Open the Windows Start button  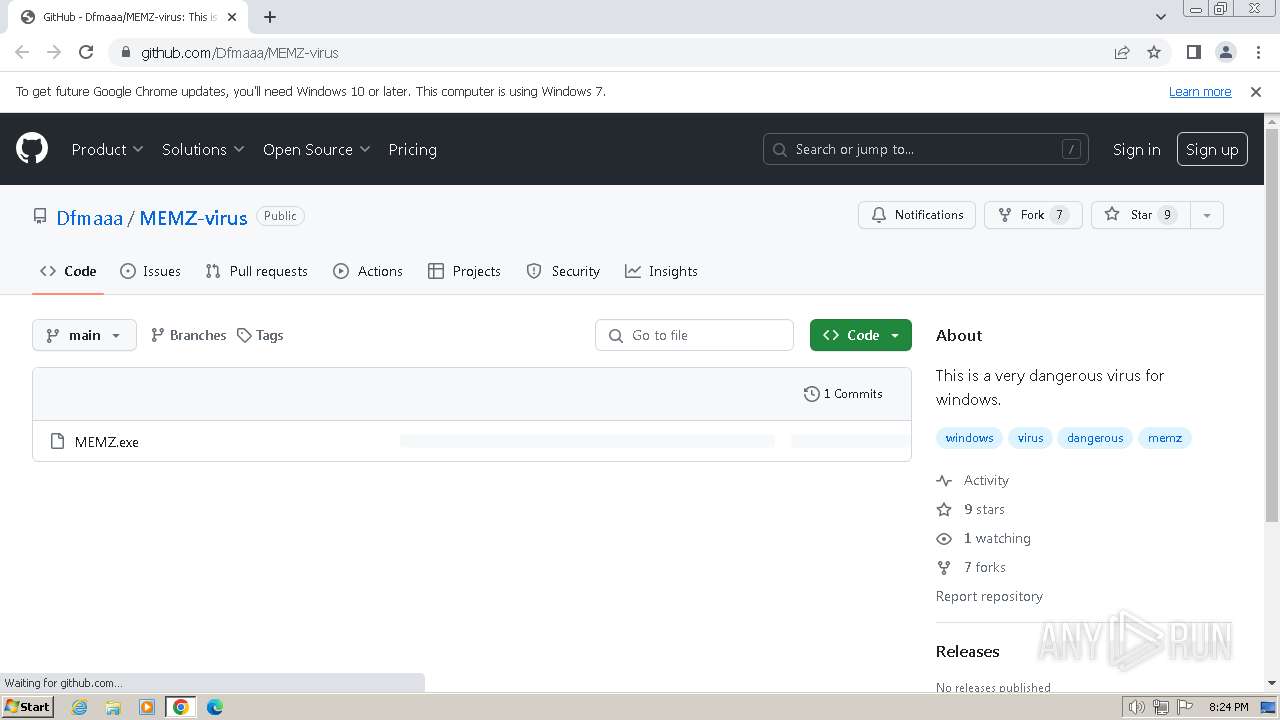click(x=28, y=706)
